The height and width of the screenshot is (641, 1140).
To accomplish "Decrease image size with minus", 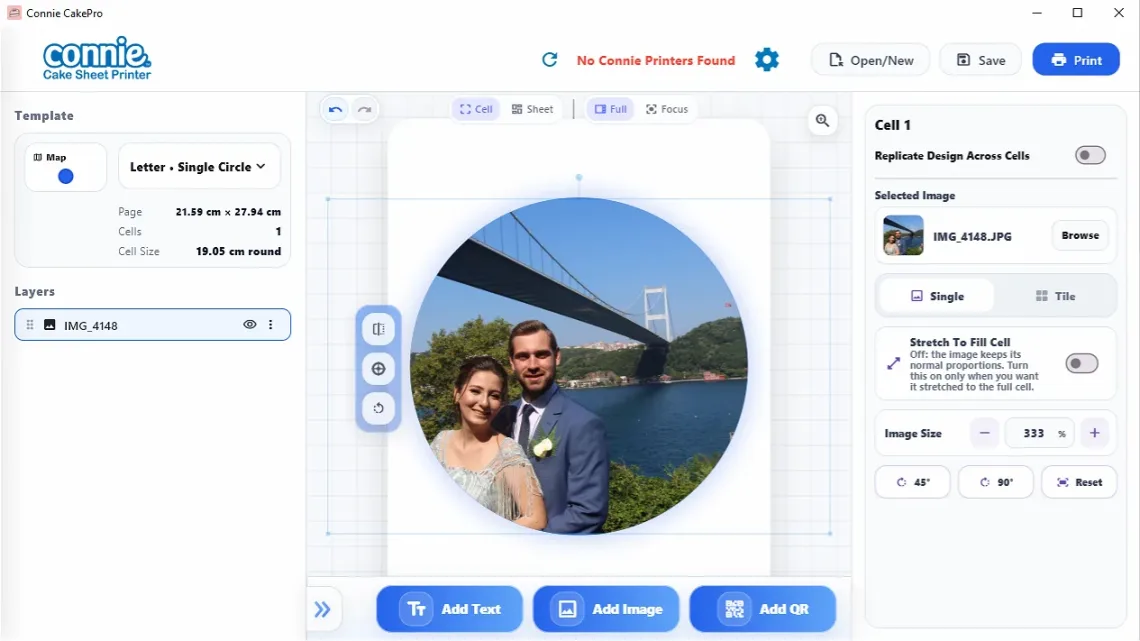I will [984, 433].
